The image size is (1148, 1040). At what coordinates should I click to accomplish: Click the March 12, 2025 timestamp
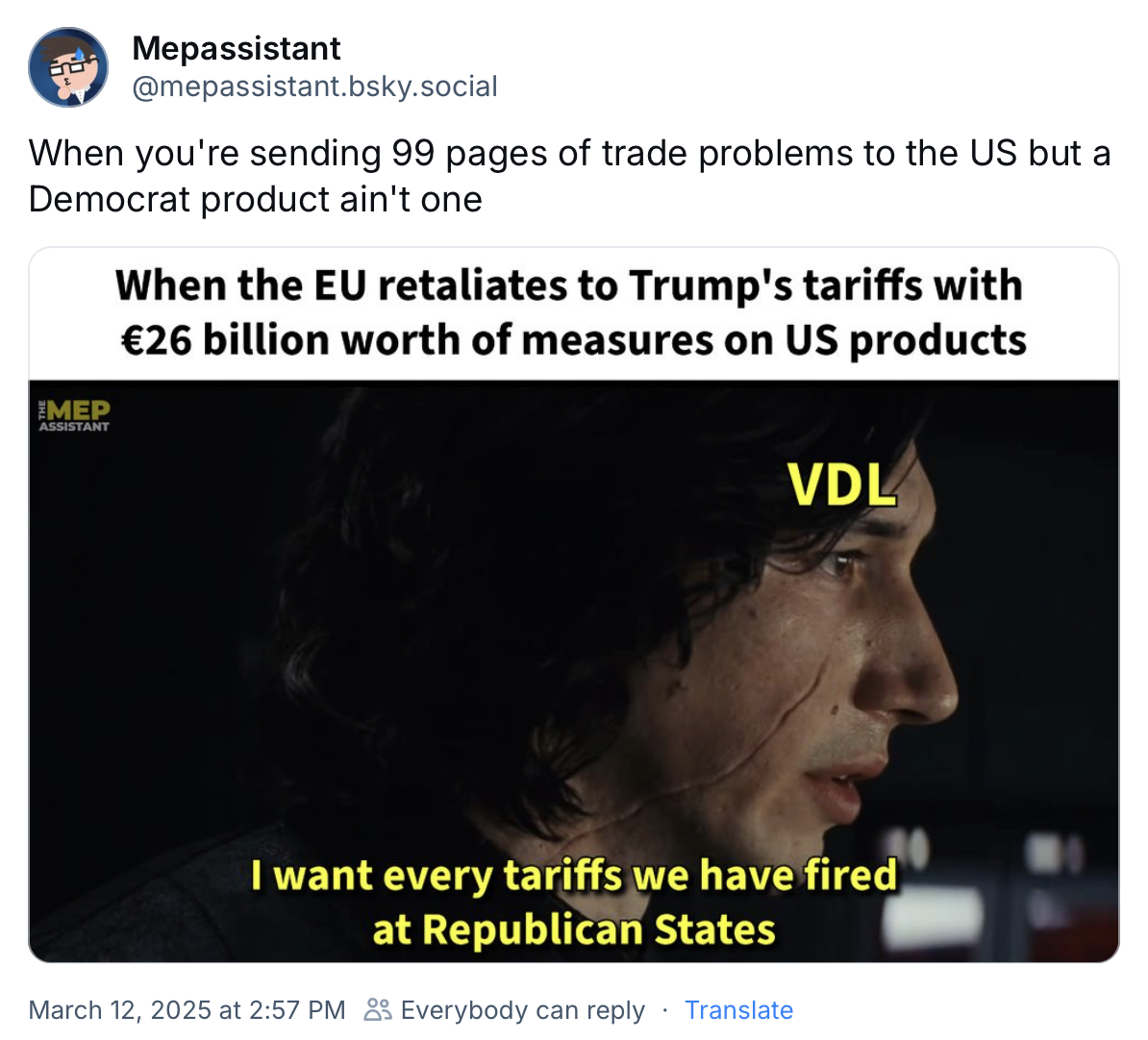[x=187, y=1010]
